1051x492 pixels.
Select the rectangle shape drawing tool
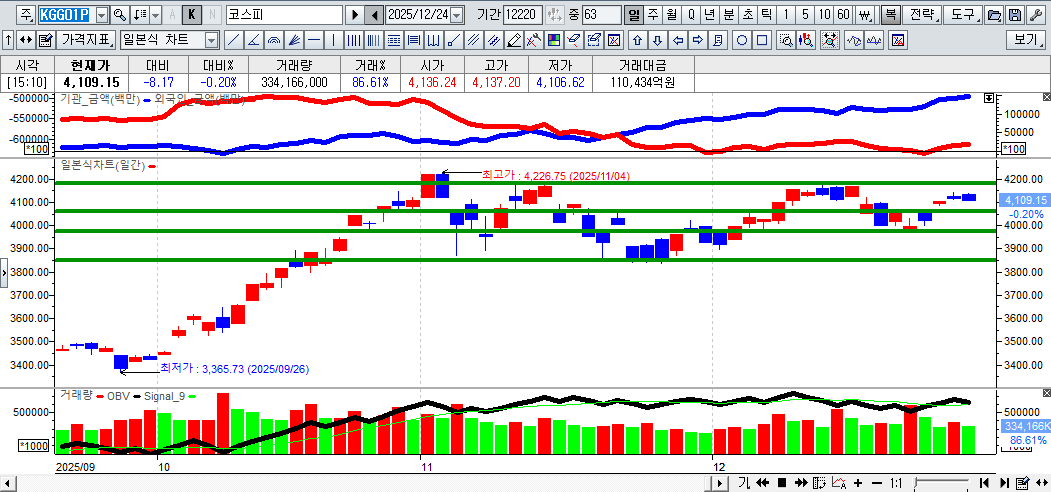point(762,40)
